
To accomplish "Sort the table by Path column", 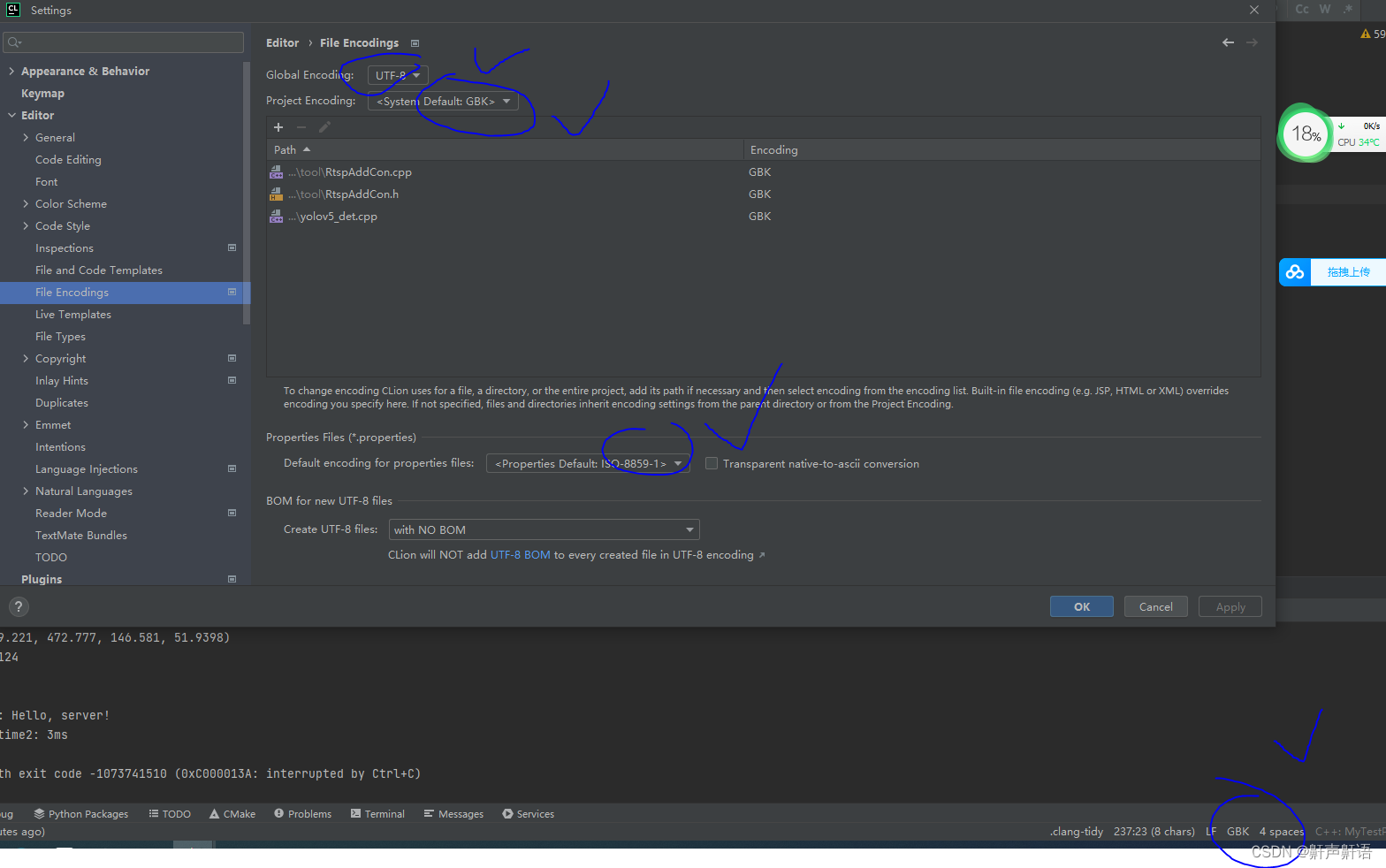I will (x=505, y=150).
